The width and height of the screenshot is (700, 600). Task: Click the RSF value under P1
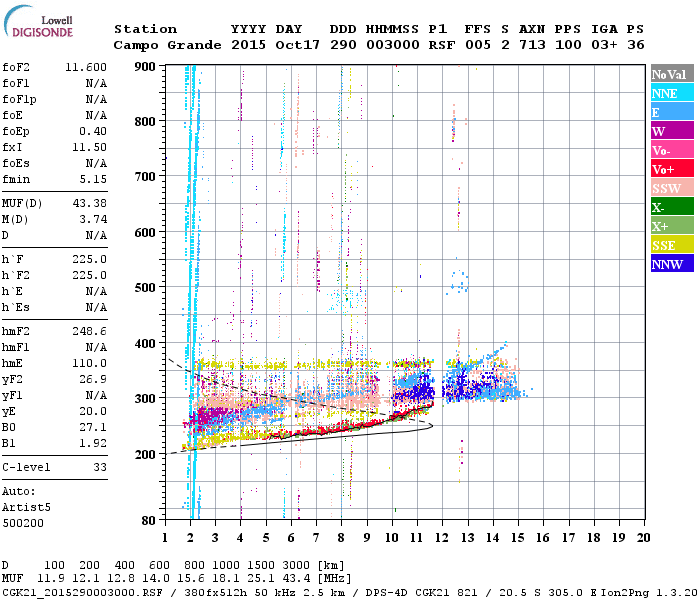coord(442,45)
